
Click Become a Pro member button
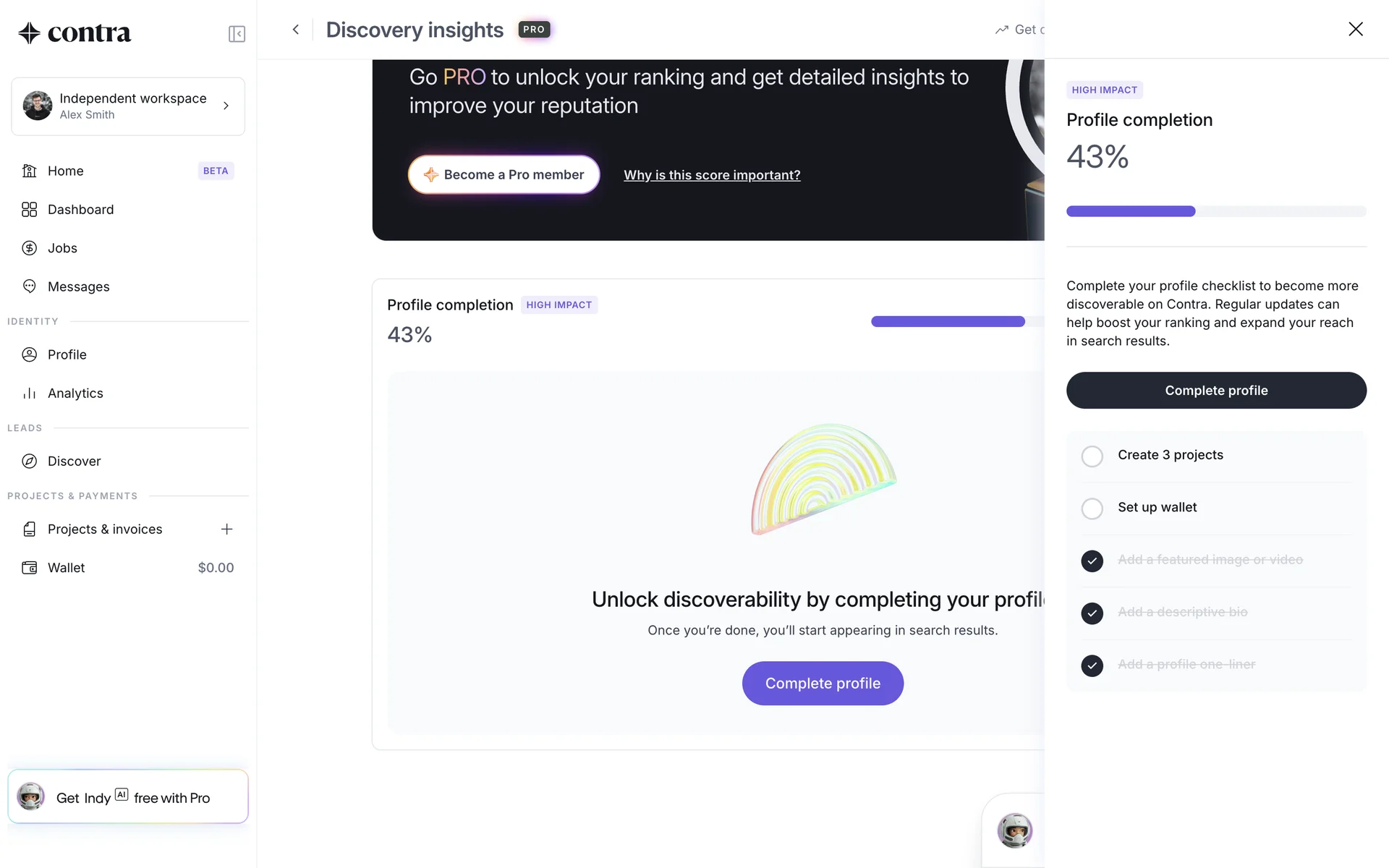coord(504,175)
